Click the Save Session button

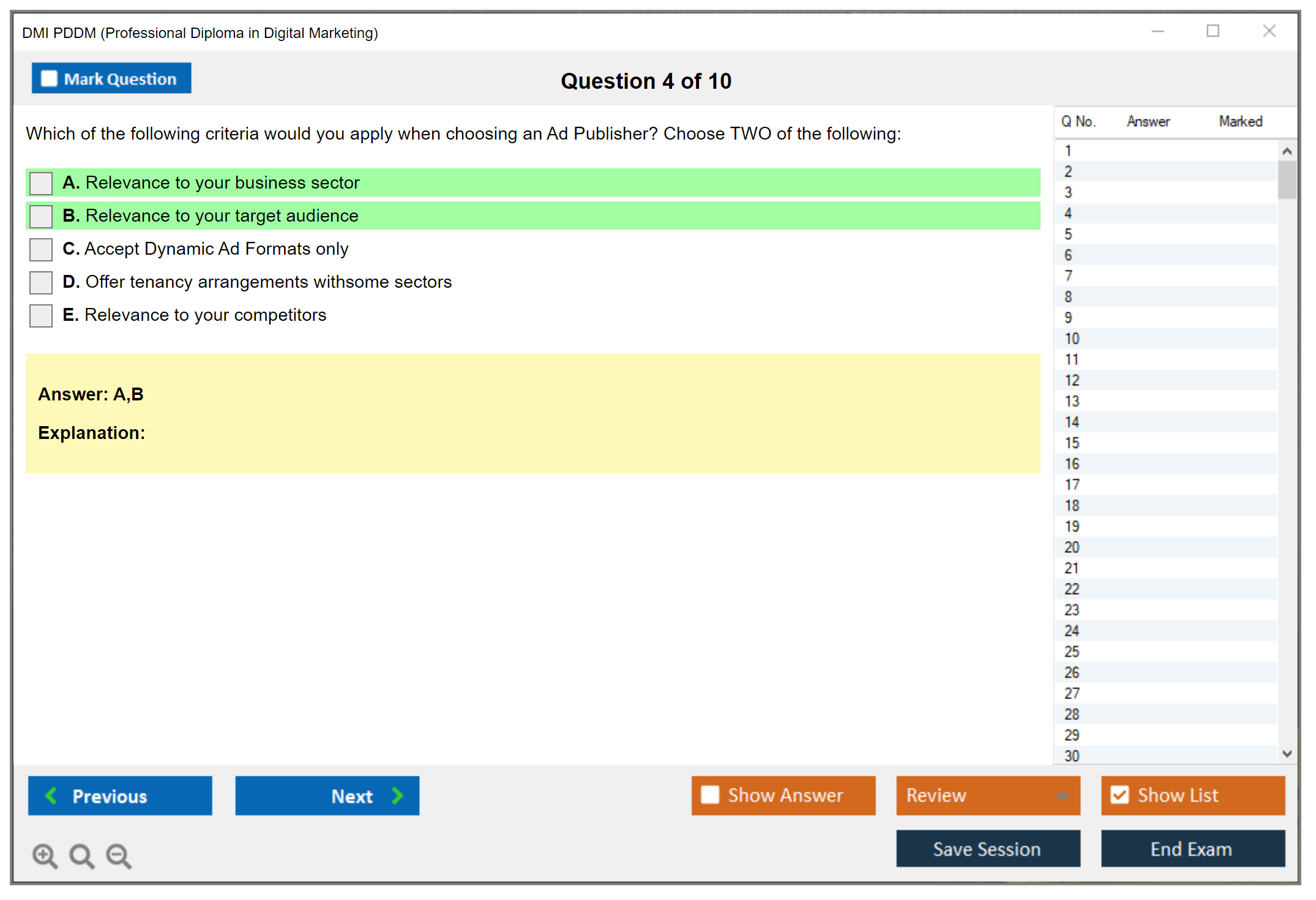click(987, 849)
